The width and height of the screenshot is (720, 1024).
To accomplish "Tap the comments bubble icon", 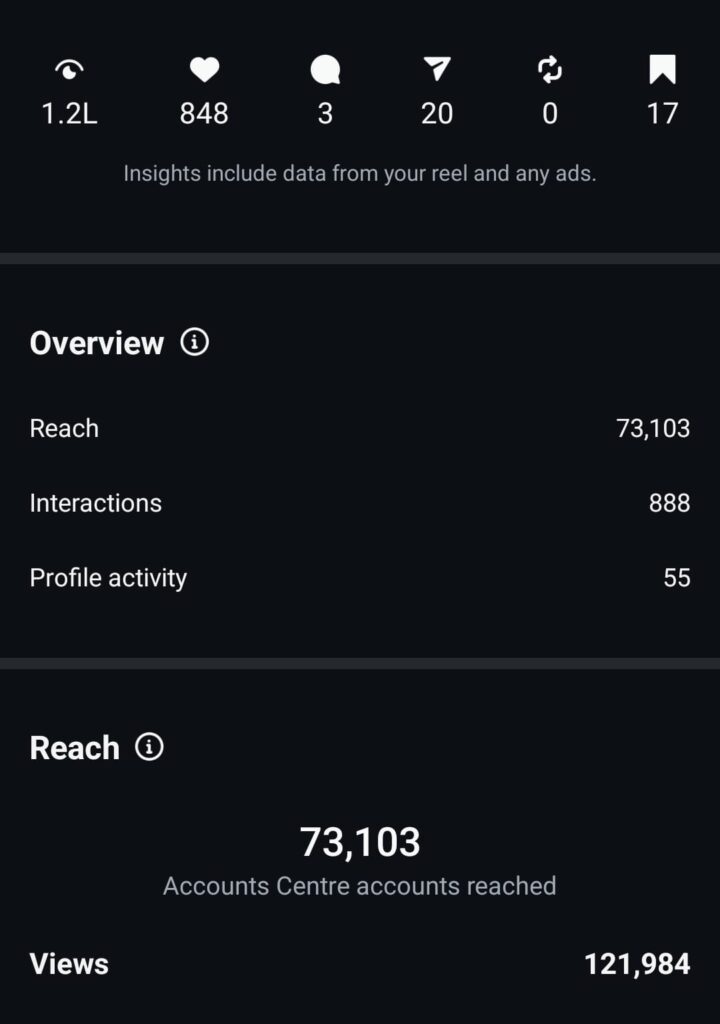I will point(325,69).
